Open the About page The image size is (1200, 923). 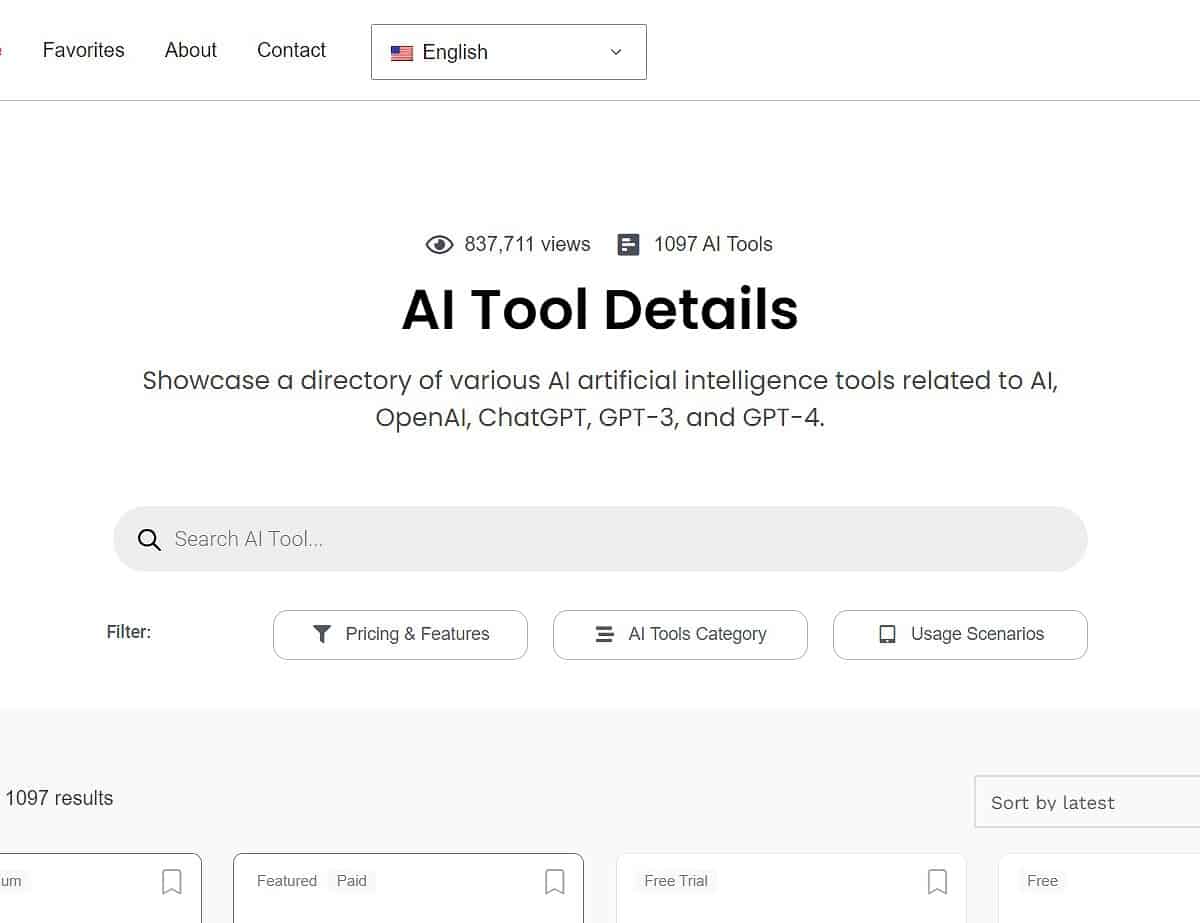[x=190, y=50]
